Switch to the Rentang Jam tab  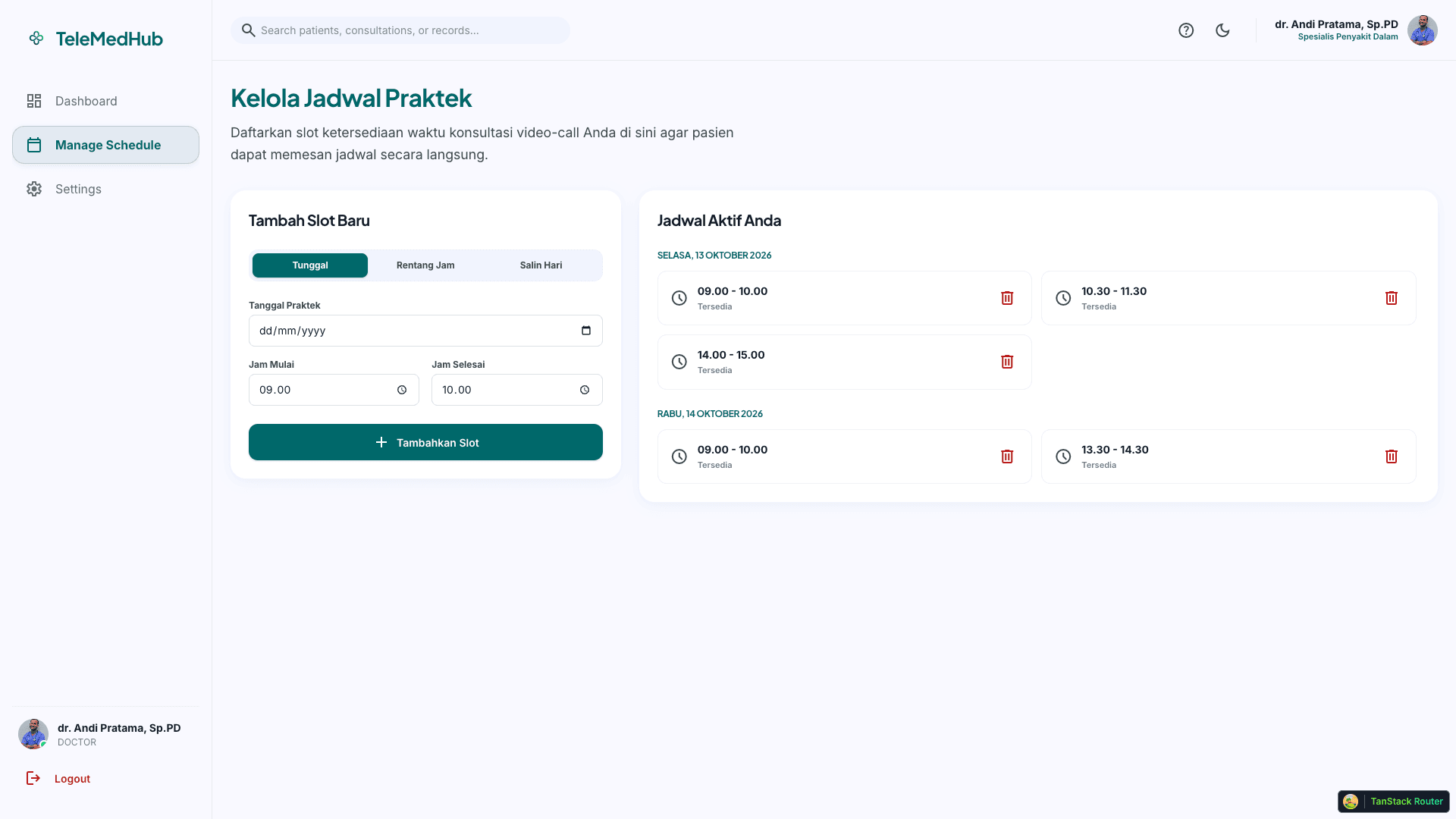425,265
